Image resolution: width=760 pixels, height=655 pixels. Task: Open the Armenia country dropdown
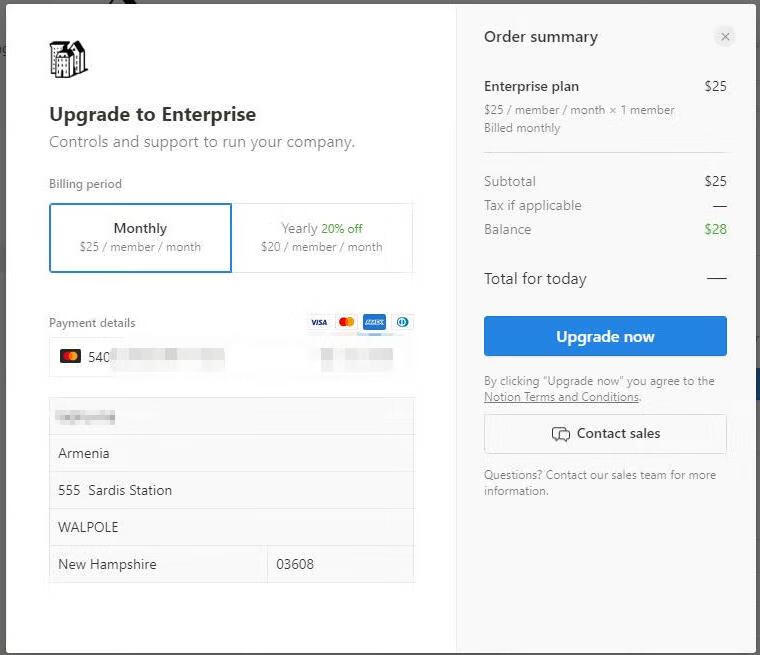(x=231, y=453)
